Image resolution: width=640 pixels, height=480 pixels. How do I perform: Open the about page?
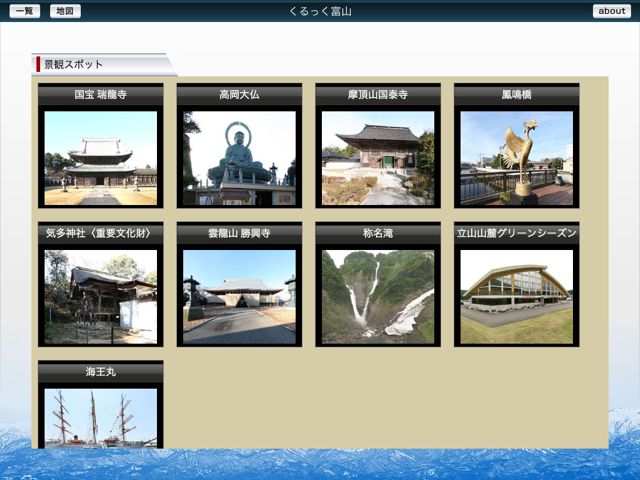(611, 11)
